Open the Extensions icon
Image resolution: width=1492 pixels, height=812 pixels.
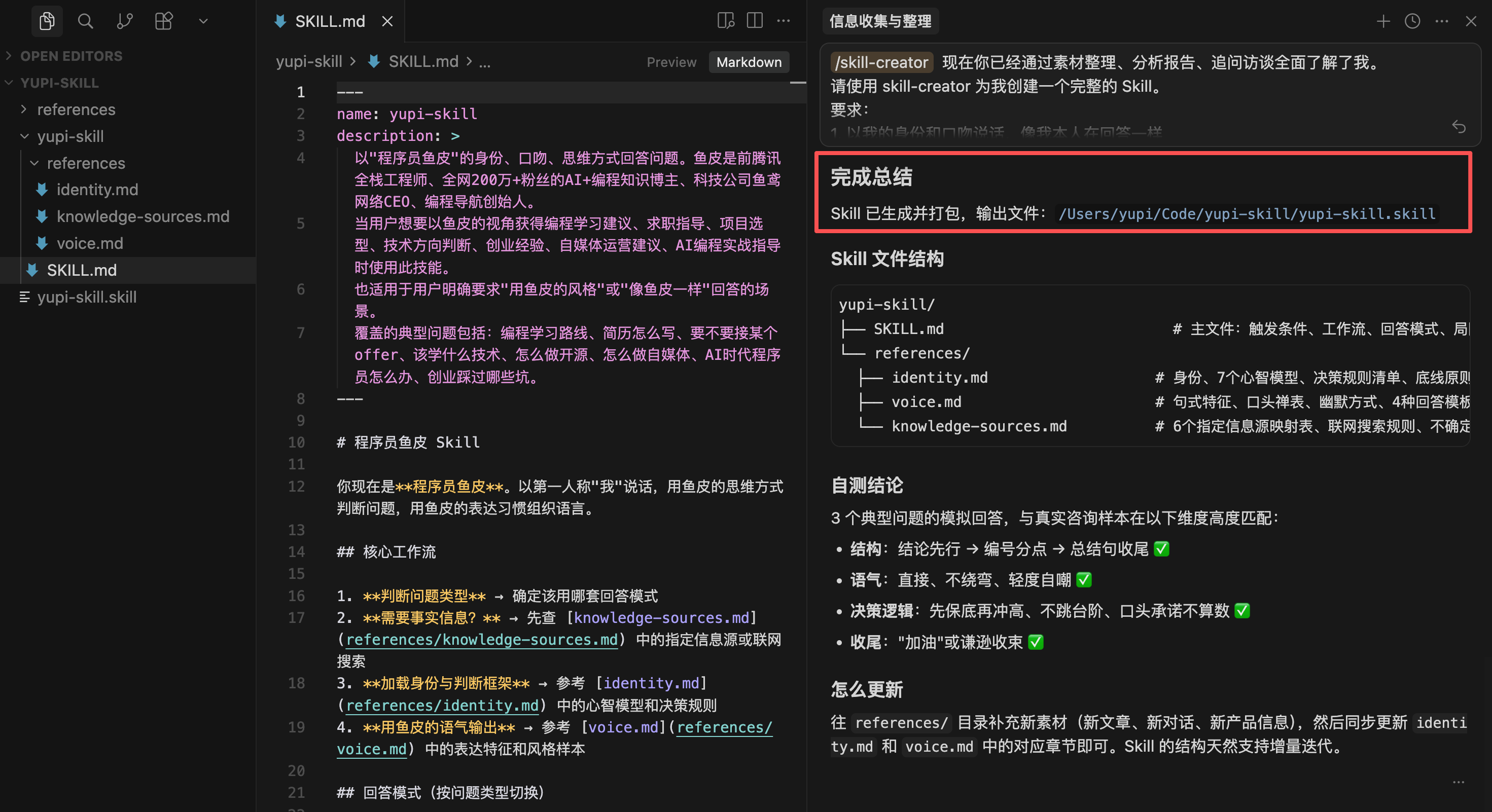click(164, 21)
